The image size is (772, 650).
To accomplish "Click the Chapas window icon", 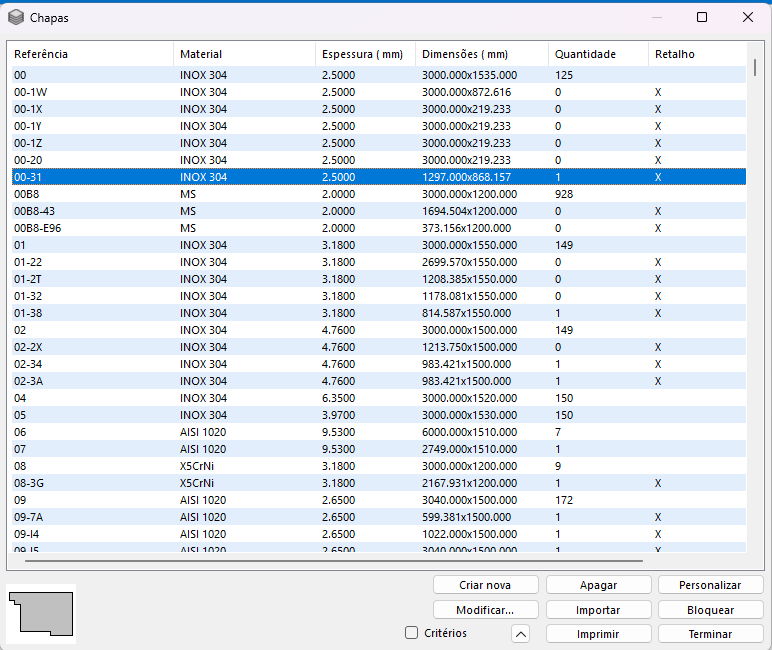I will click(16, 18).
